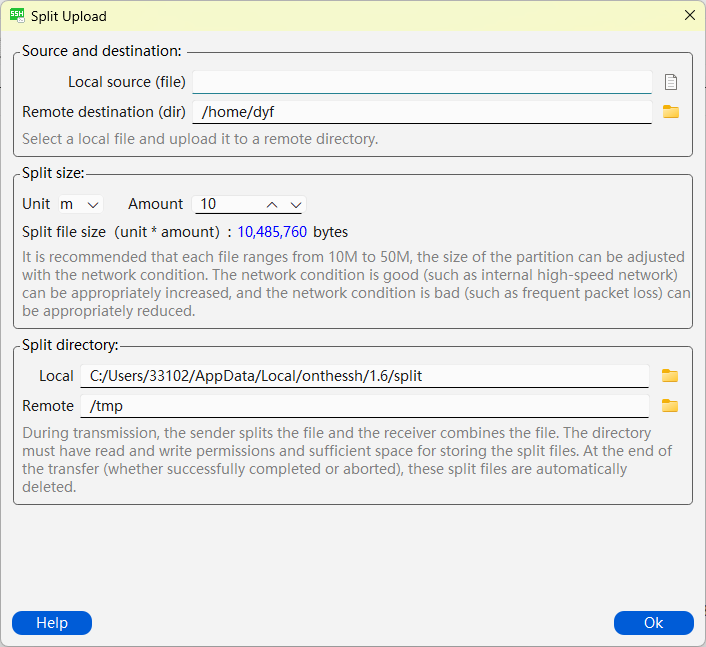Click the 'Split size:' group label
Screen dimensions: 706x647
53,173
